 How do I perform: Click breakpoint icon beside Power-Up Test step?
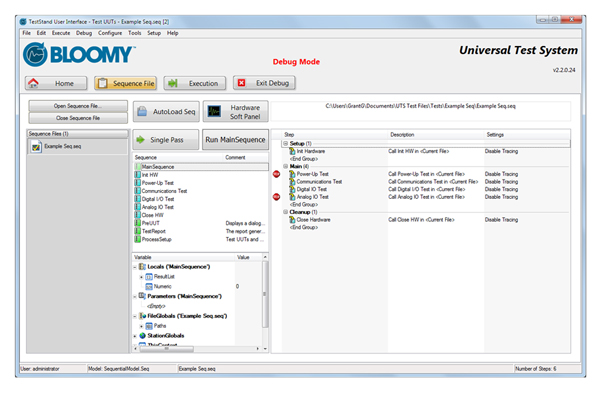[x=276, y=174]
